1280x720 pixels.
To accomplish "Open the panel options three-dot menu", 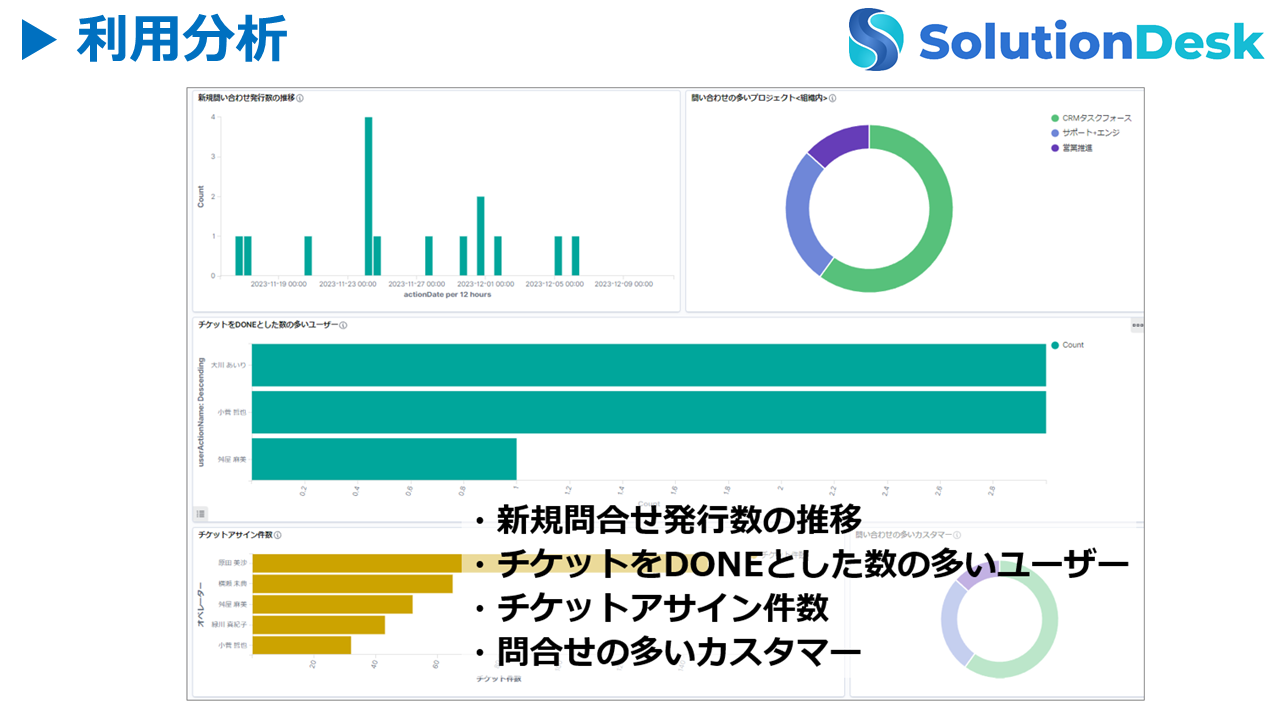I will (1137, 325).
